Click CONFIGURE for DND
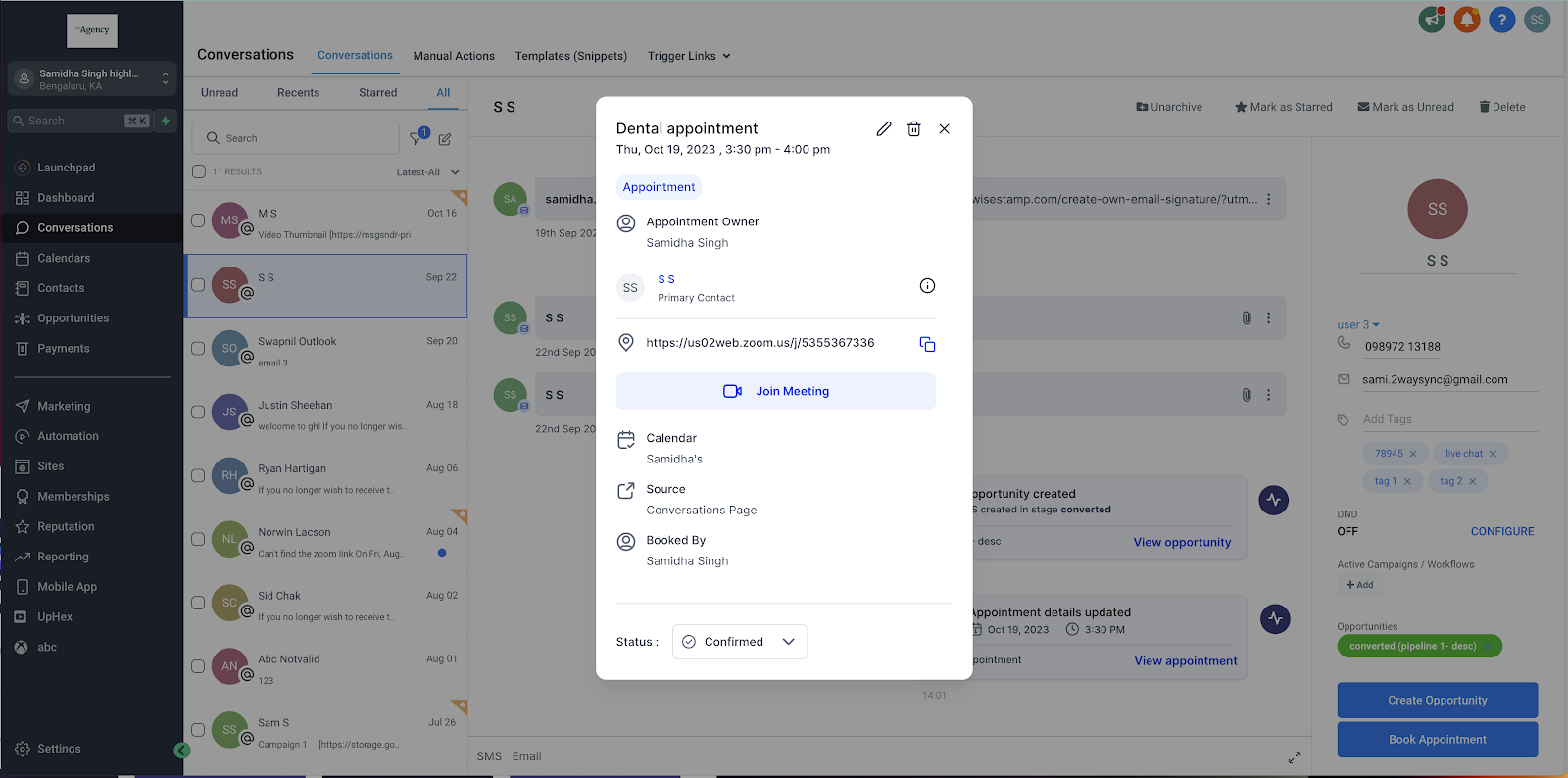The image size is (1568, 778). [1502, 531]
